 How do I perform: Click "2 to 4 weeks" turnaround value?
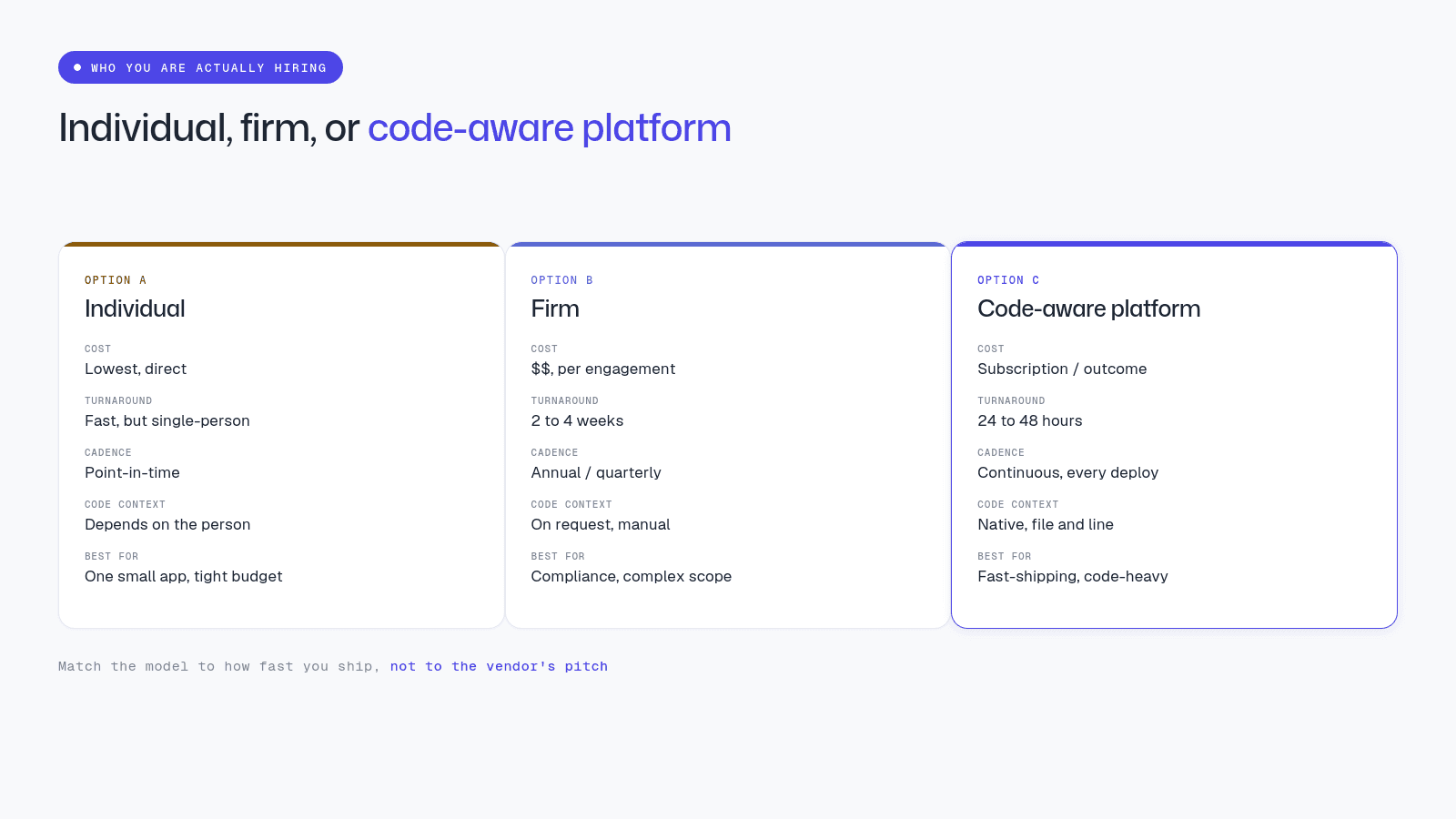click(577, 420)
